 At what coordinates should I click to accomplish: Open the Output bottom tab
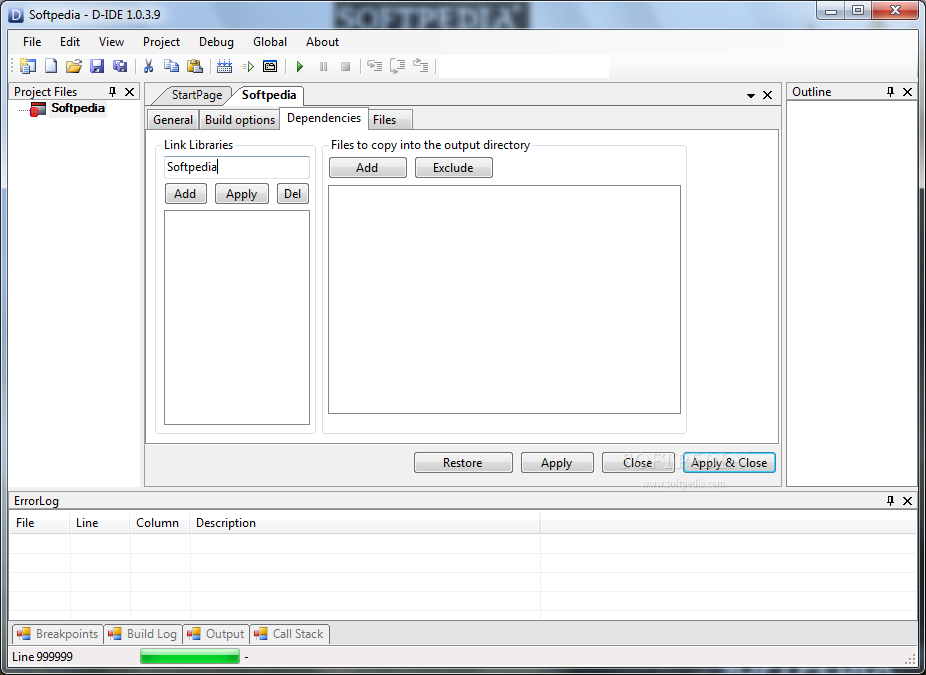[216, 634]
